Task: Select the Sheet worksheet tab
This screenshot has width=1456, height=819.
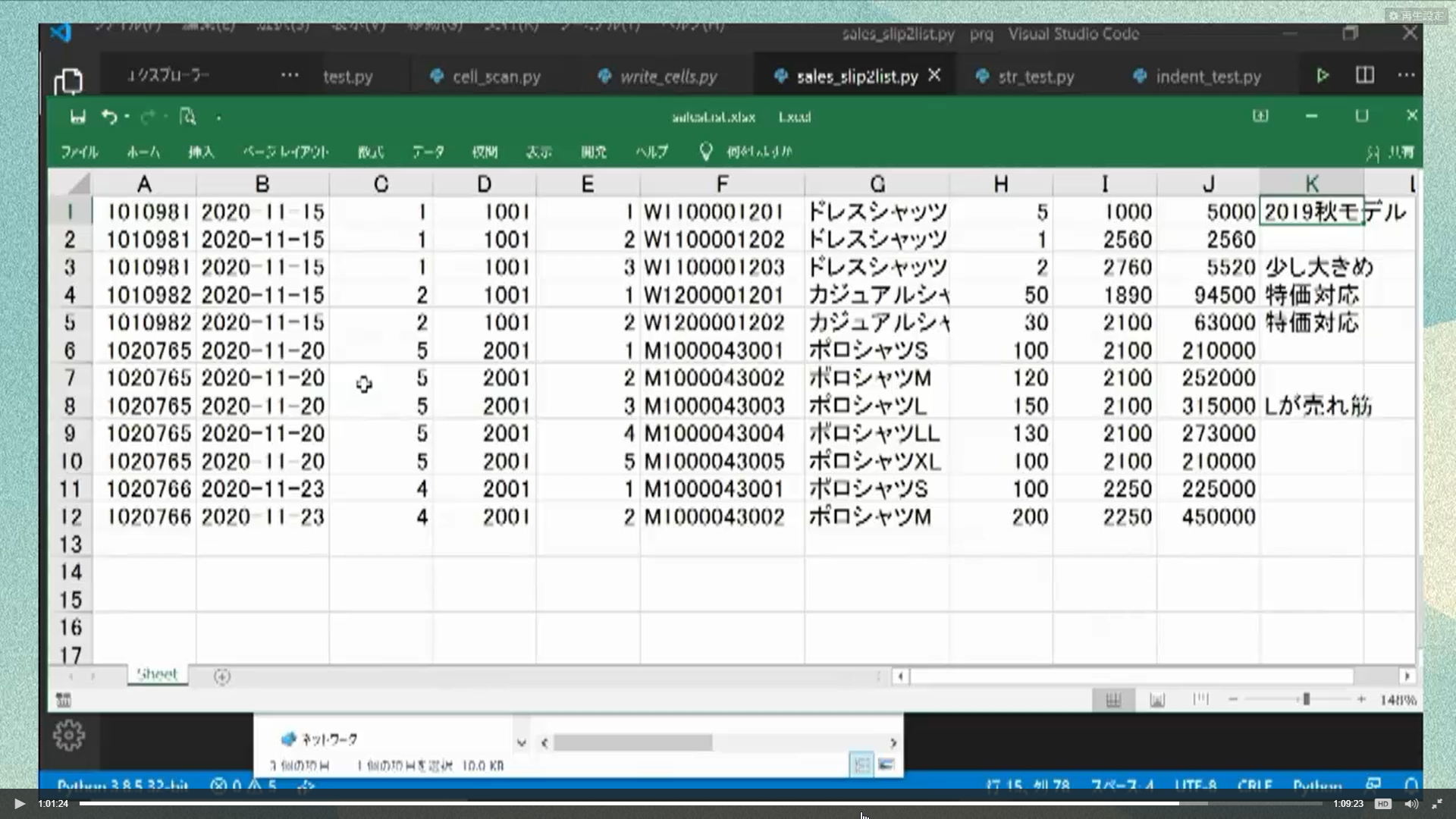Action: (157, 674)
